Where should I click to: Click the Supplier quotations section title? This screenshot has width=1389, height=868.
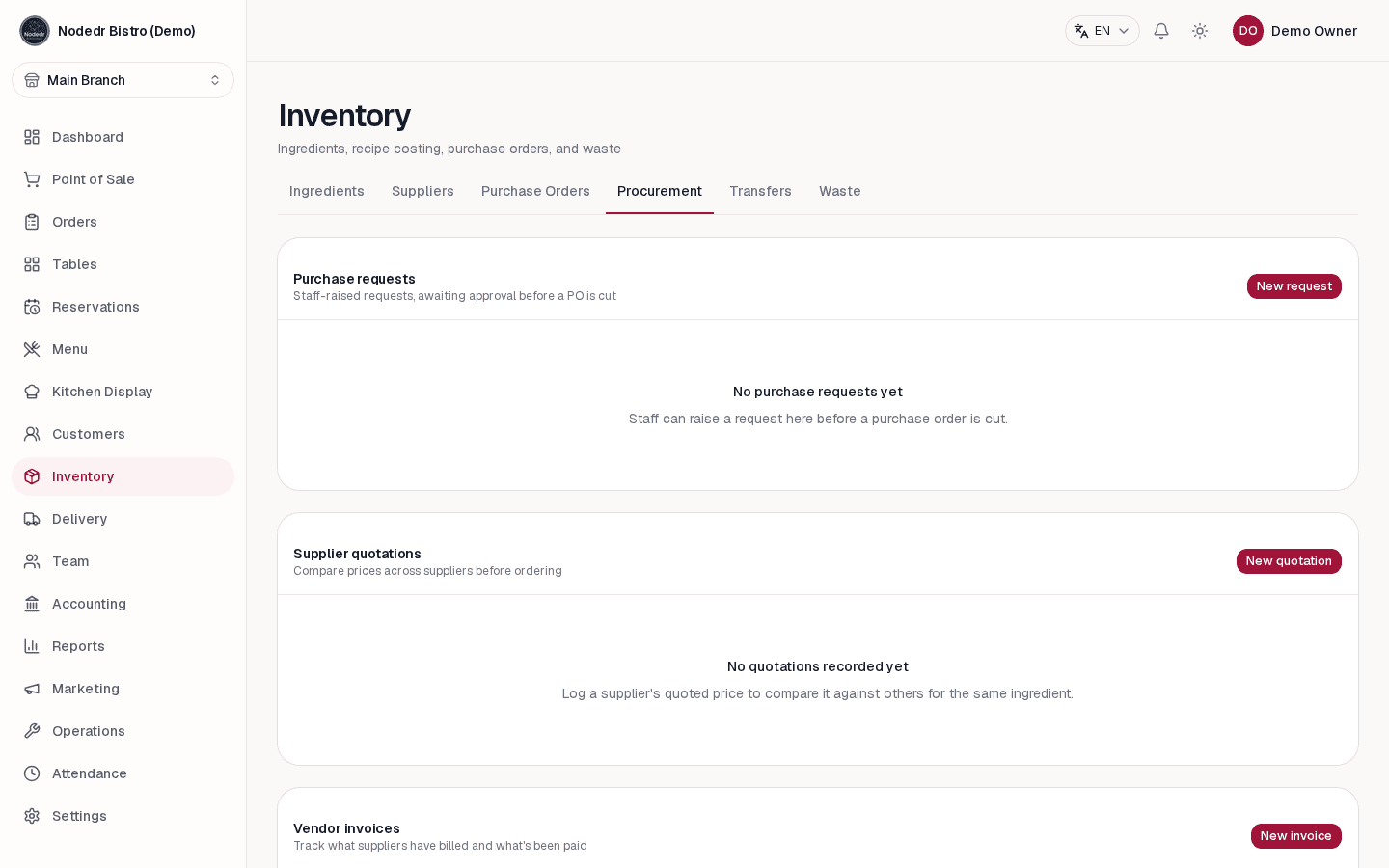pos(357,554)
